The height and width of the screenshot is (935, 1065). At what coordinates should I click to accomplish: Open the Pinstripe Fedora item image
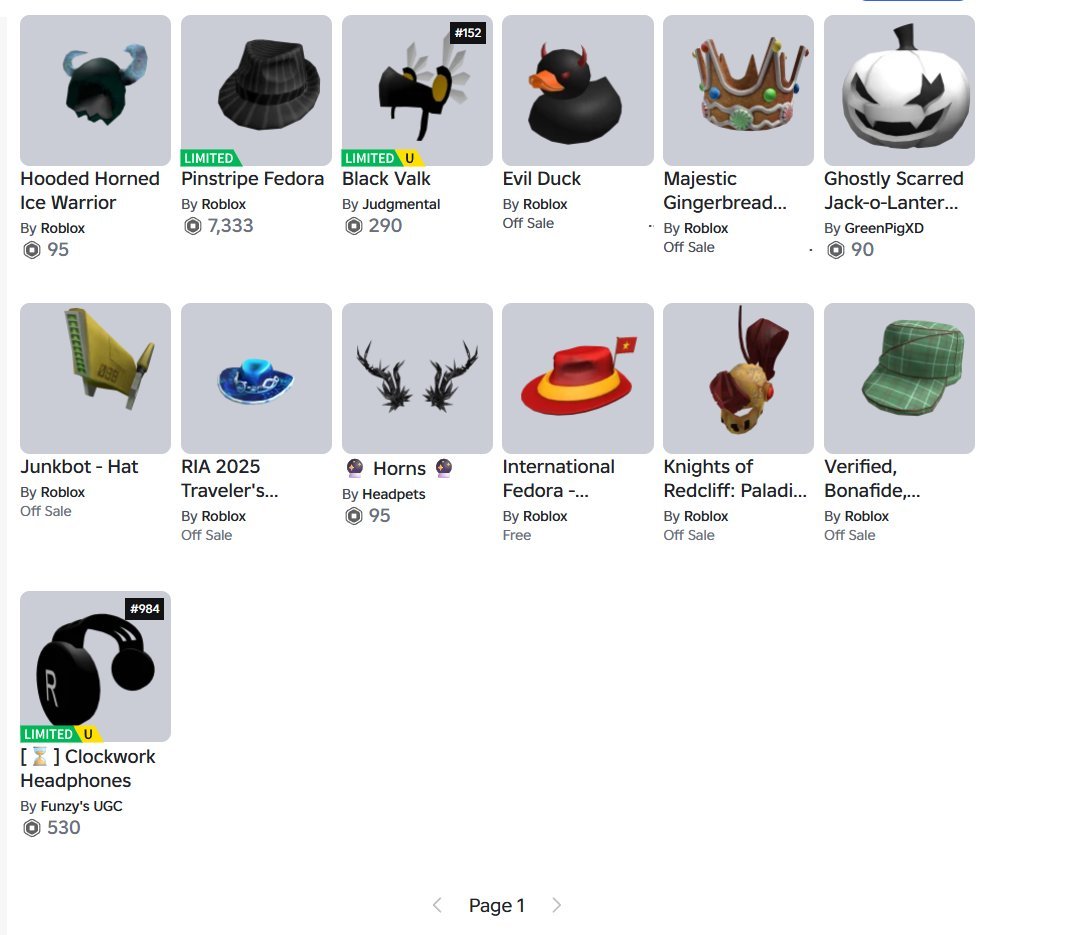click(x=256, y=90)
